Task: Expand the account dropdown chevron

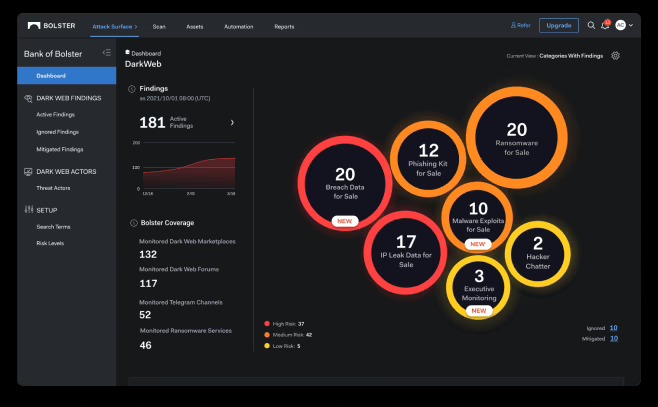Action: pos(631,26)
